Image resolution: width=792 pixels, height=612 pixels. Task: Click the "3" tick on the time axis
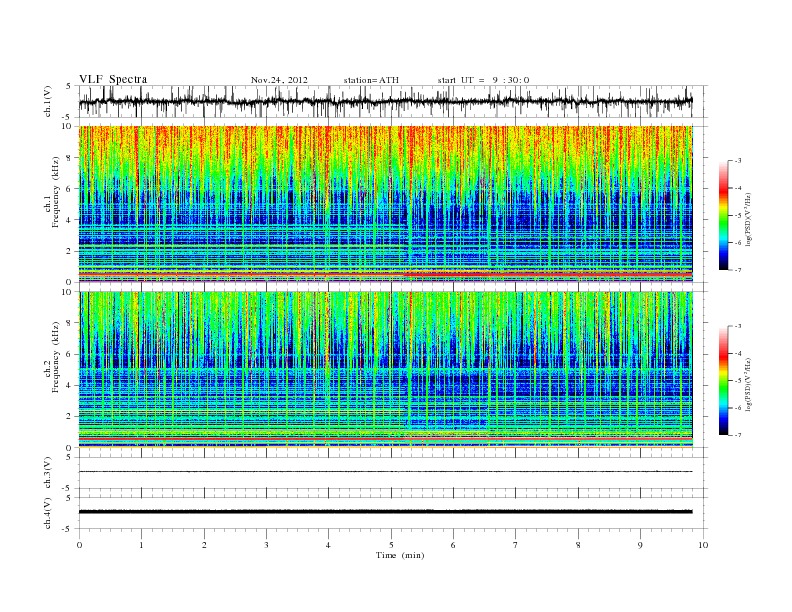[x=266, y=545]
